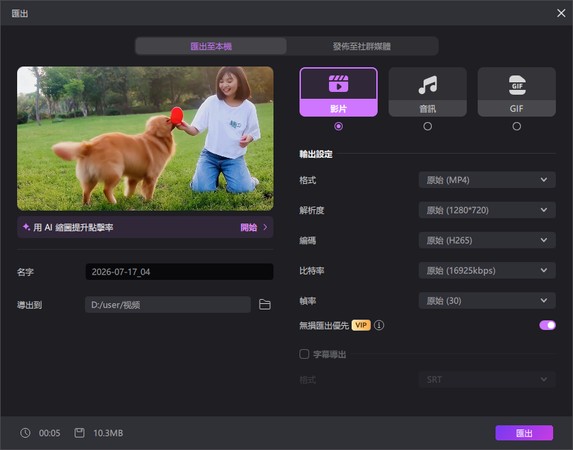
Task: Switch to the 匯出至本機 tab
Action: click(x=211, y=46)
